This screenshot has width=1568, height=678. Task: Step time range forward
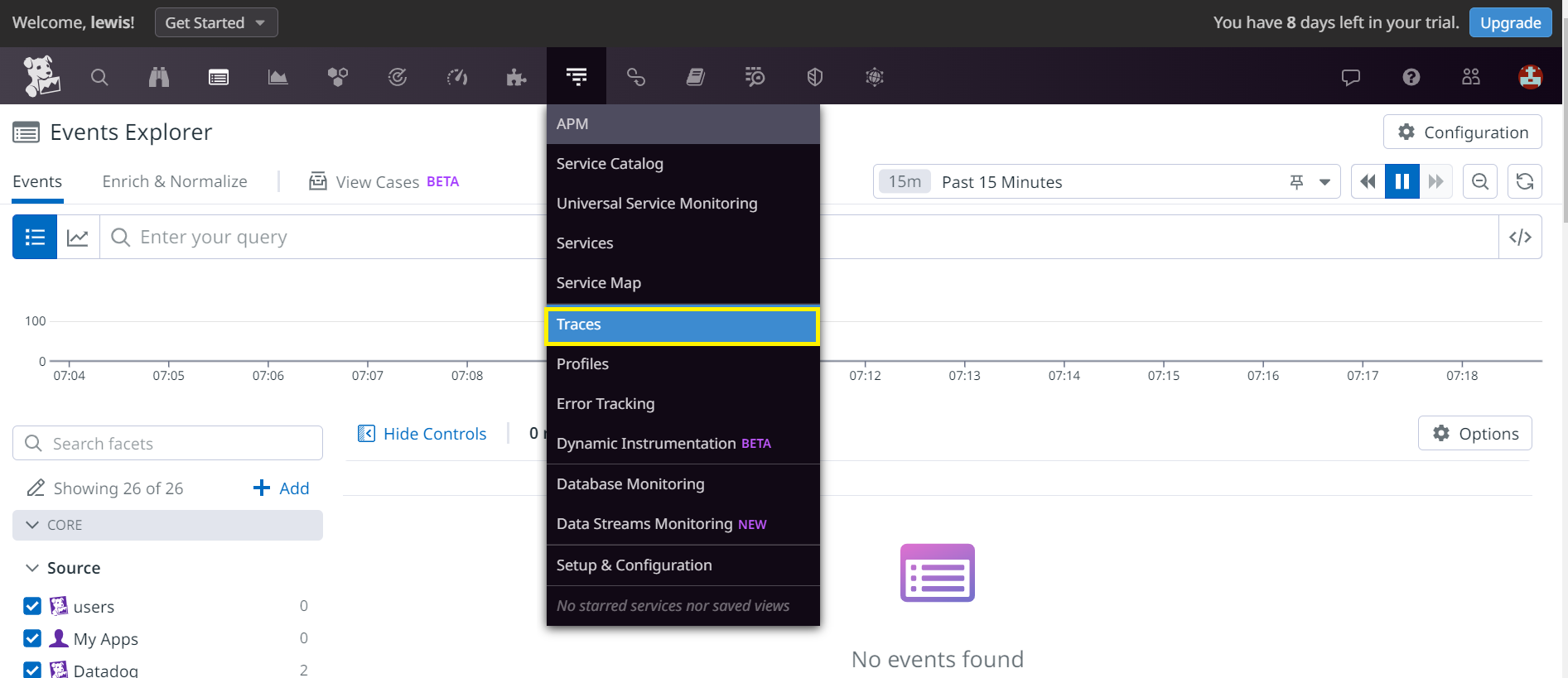point(1436,181)
